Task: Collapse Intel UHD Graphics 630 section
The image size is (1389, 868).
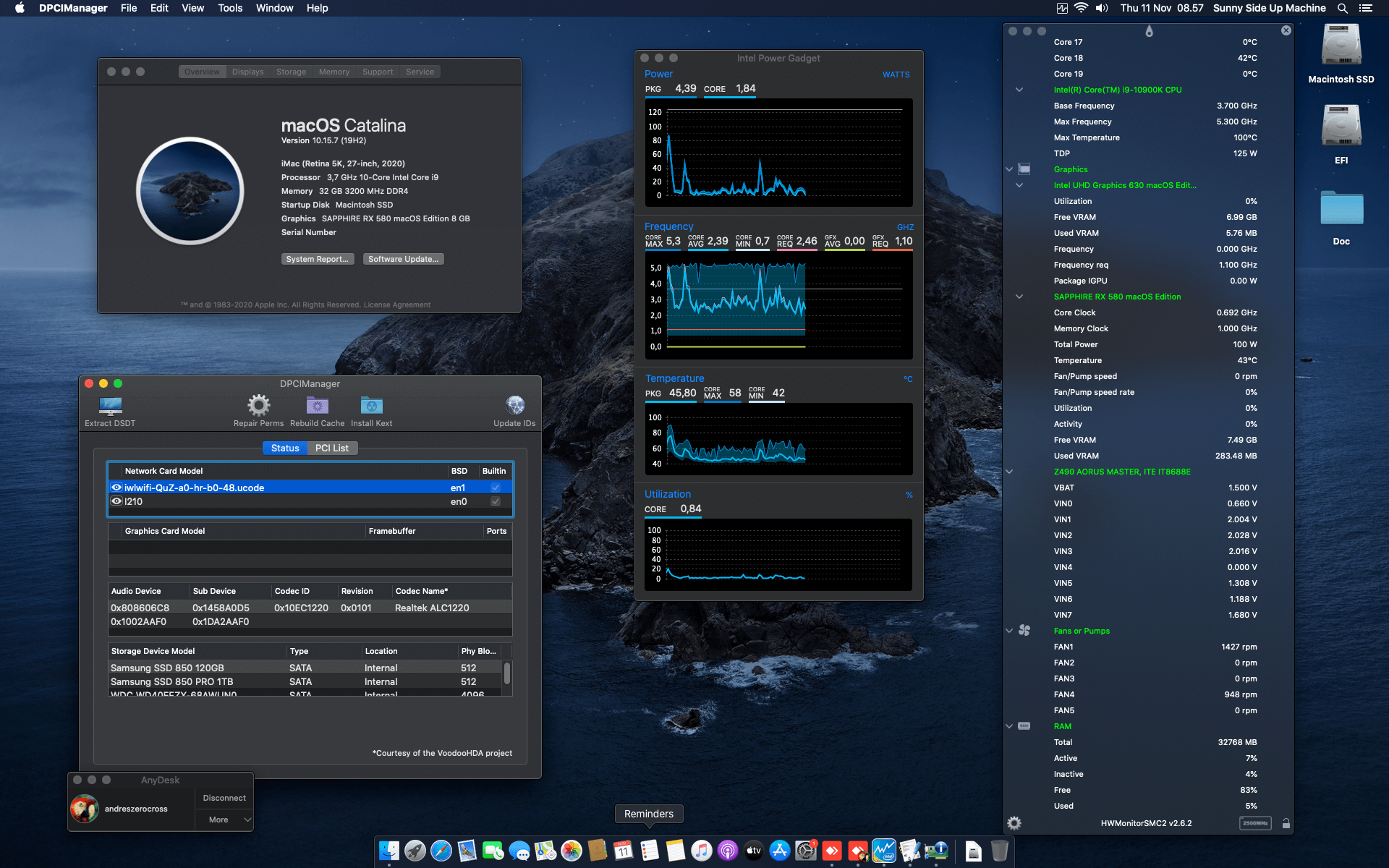Action: 1019,185
